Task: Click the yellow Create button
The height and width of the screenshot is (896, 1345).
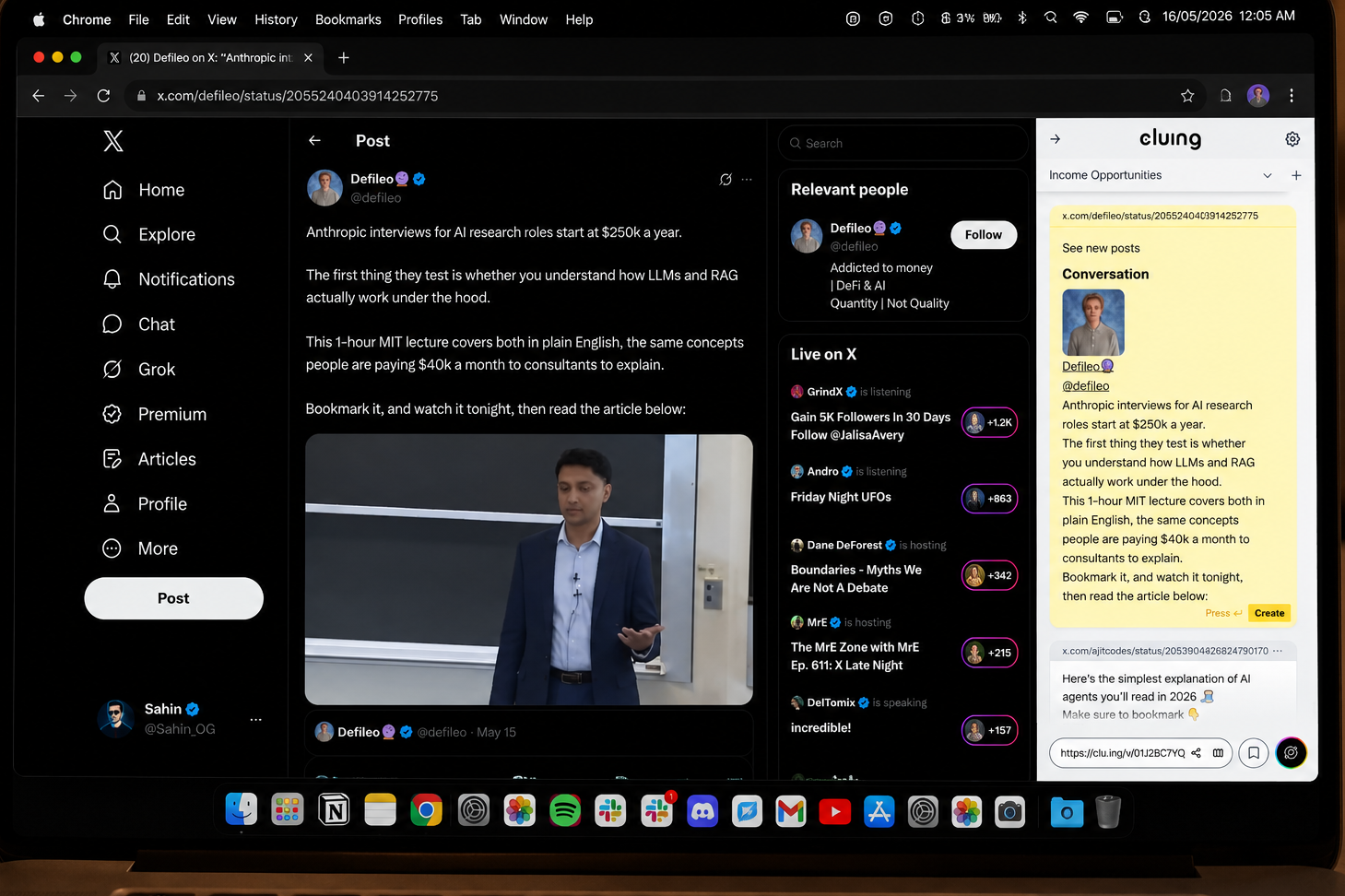Action: coord(1269,613)
